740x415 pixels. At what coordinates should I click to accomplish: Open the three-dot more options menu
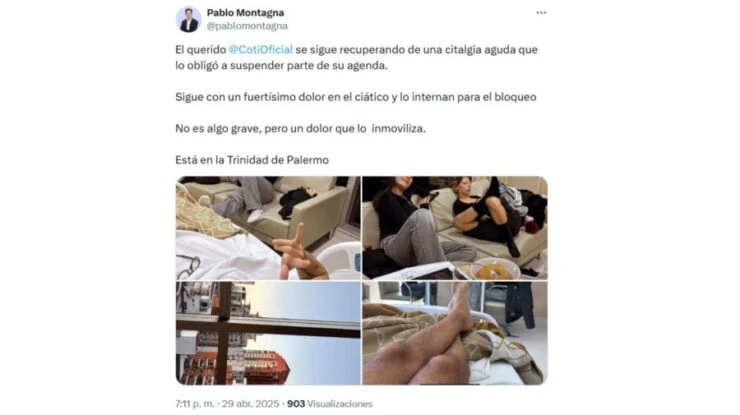tap(541, 13)
